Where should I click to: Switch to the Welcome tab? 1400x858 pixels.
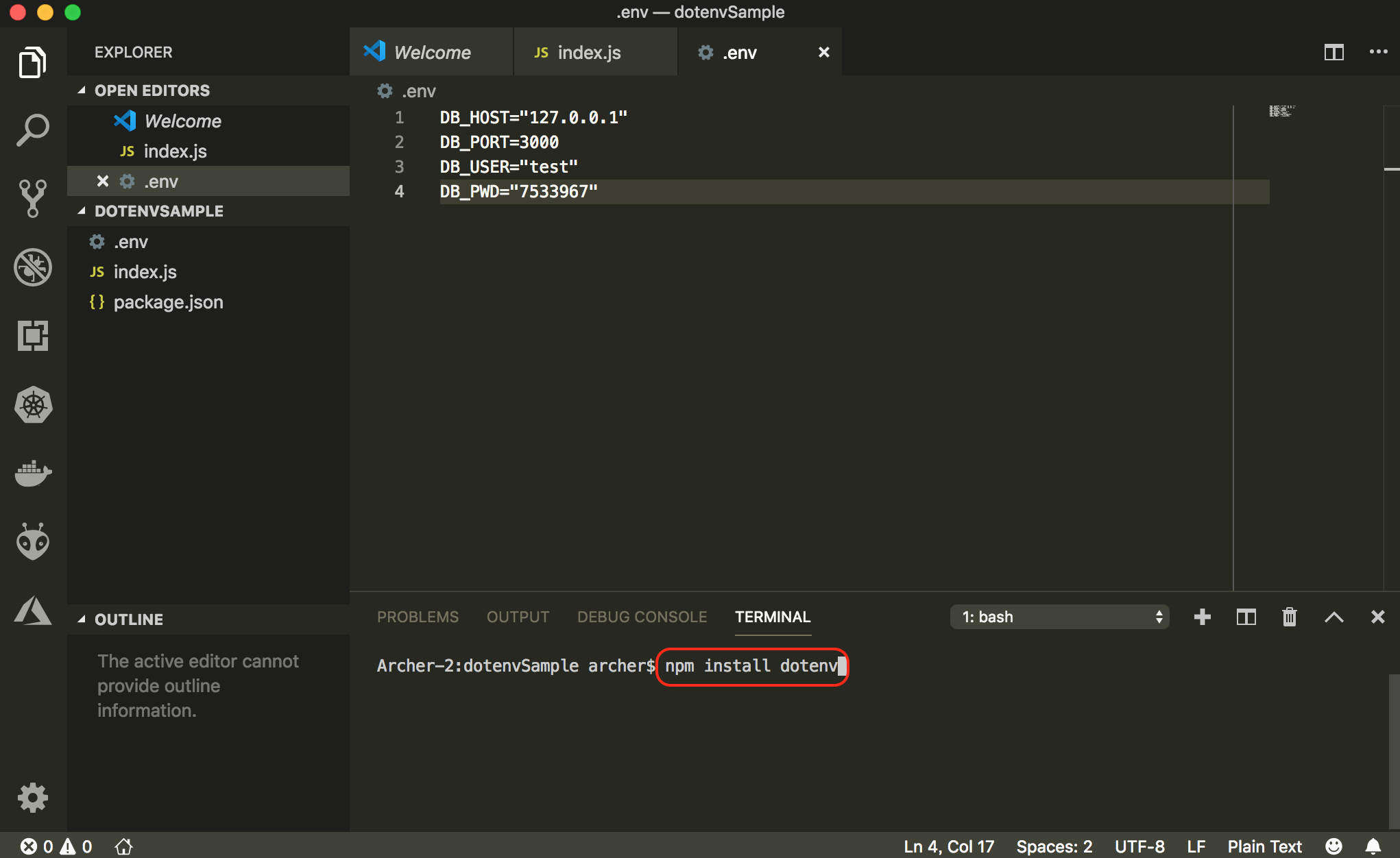coord(431,51)
